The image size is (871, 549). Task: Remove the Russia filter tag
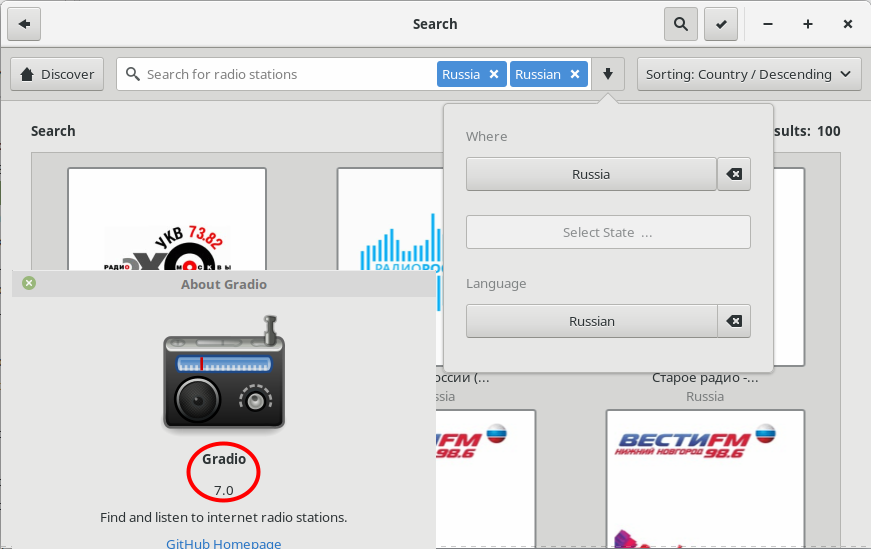pyautogui.click(x=494, y=74)
